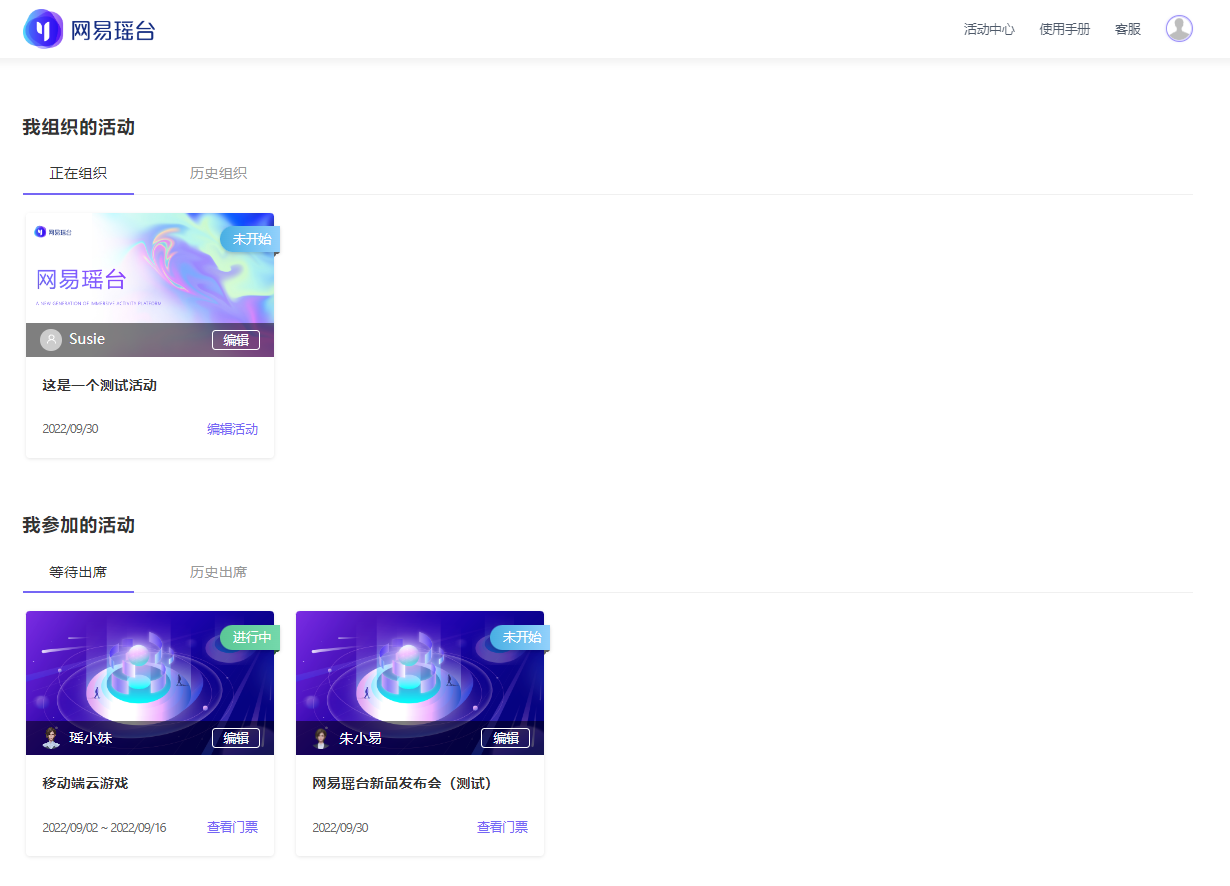
Task: Click the 进行中 status badge
Action: [x=250, y=637]
